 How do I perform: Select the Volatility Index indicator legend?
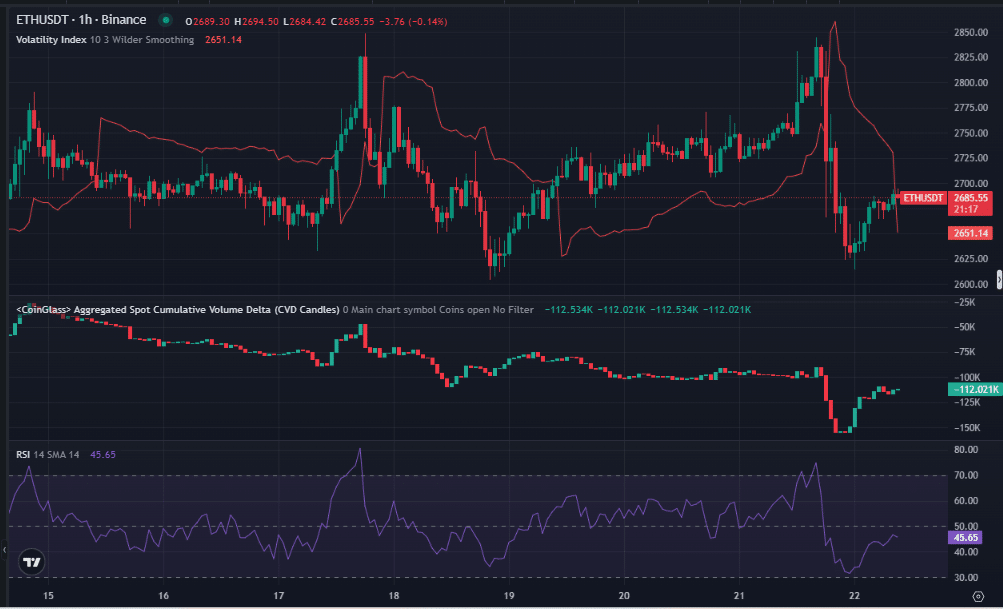pos(58,40)
